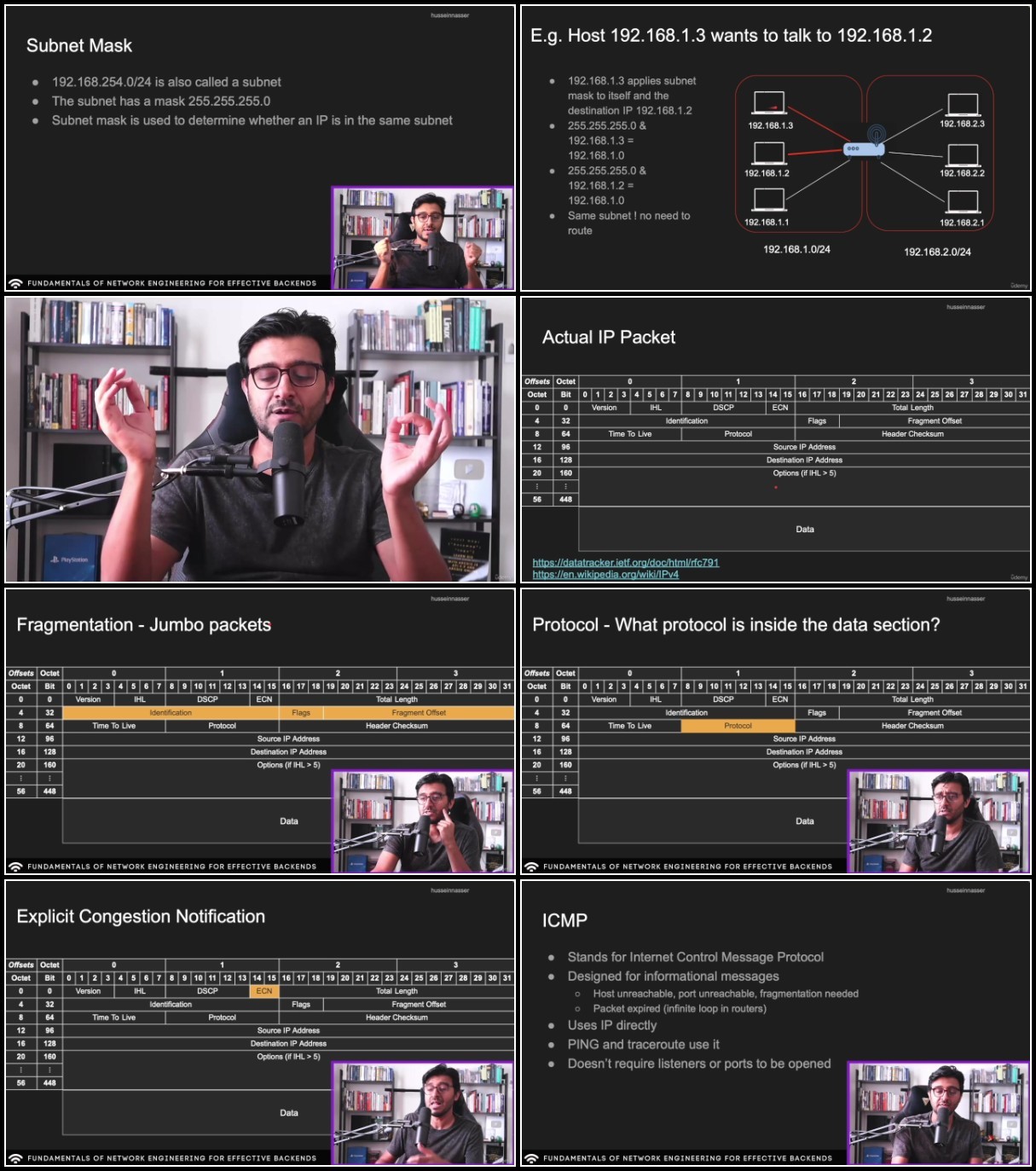
Task: Click 'Stands for Internet Control Message Protocol' bullet
Action: (696, 958)
